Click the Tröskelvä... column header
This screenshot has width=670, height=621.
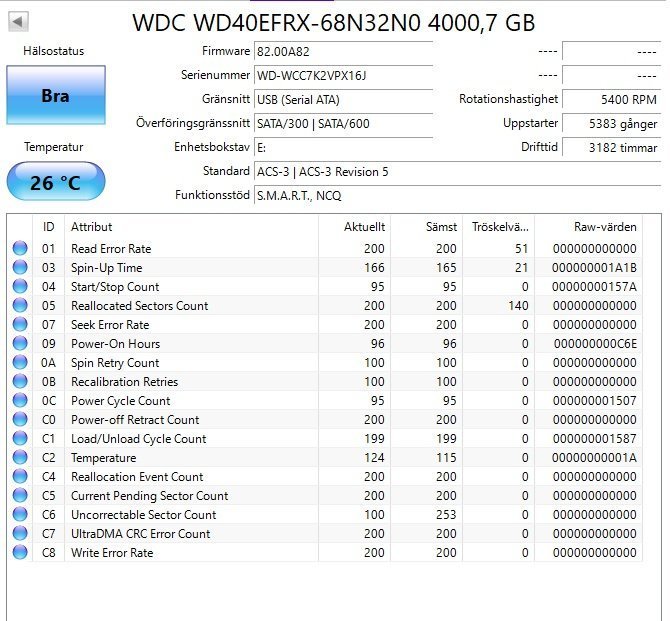(498, 227)
